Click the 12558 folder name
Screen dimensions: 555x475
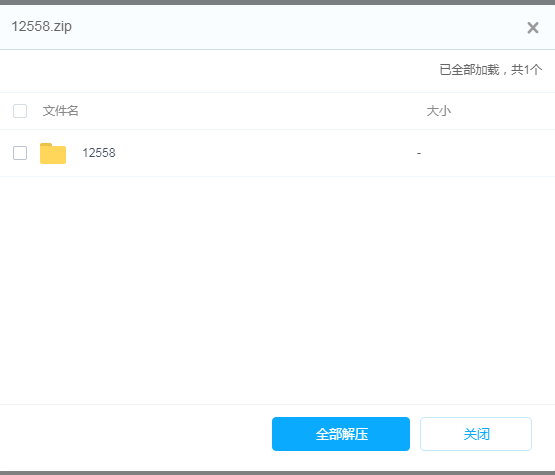[x=99, y=153]
